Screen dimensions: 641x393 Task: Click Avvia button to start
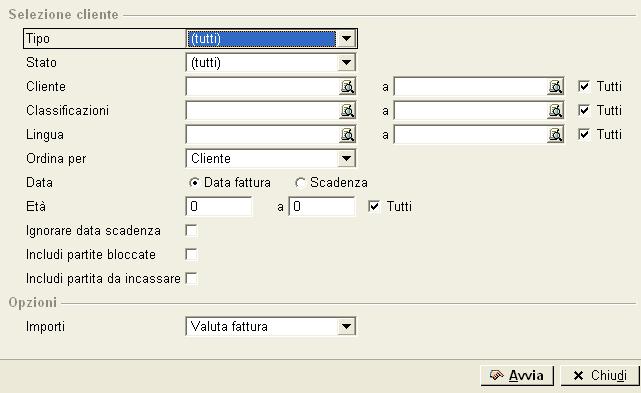pyautogui.click(x=517, y=375)
